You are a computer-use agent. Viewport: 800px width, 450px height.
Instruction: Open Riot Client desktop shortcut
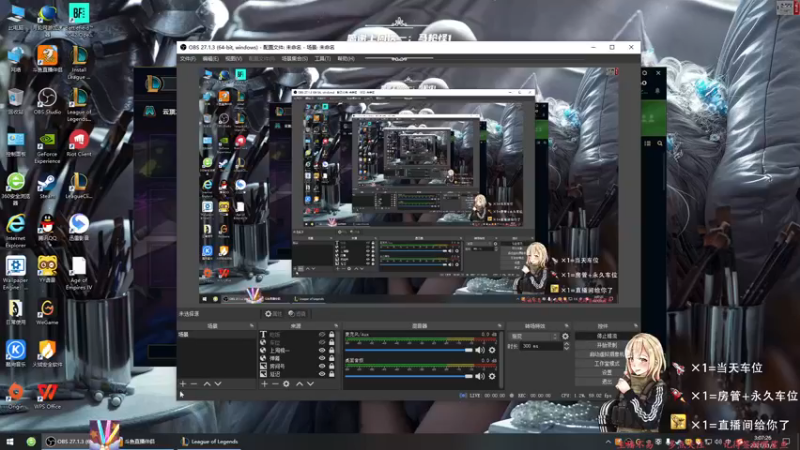click(x=79, y=143)
